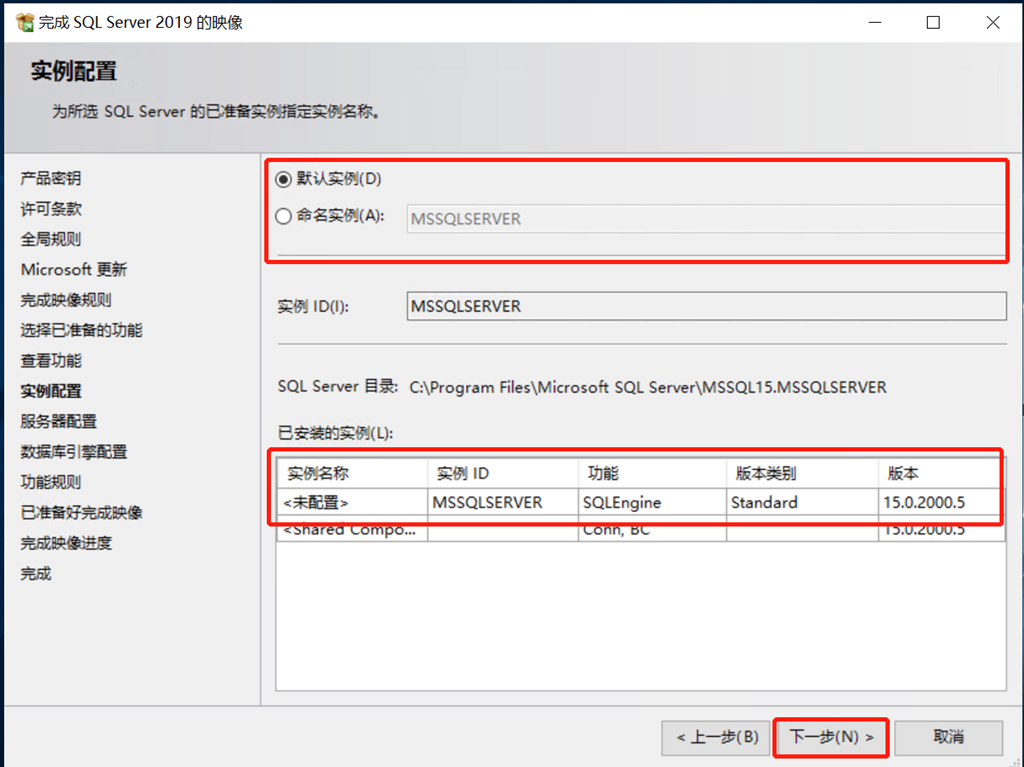The width and height of the screenshot is (1024, 767).
Task: Open the 完成 step in sidebar
Action: 35,574
